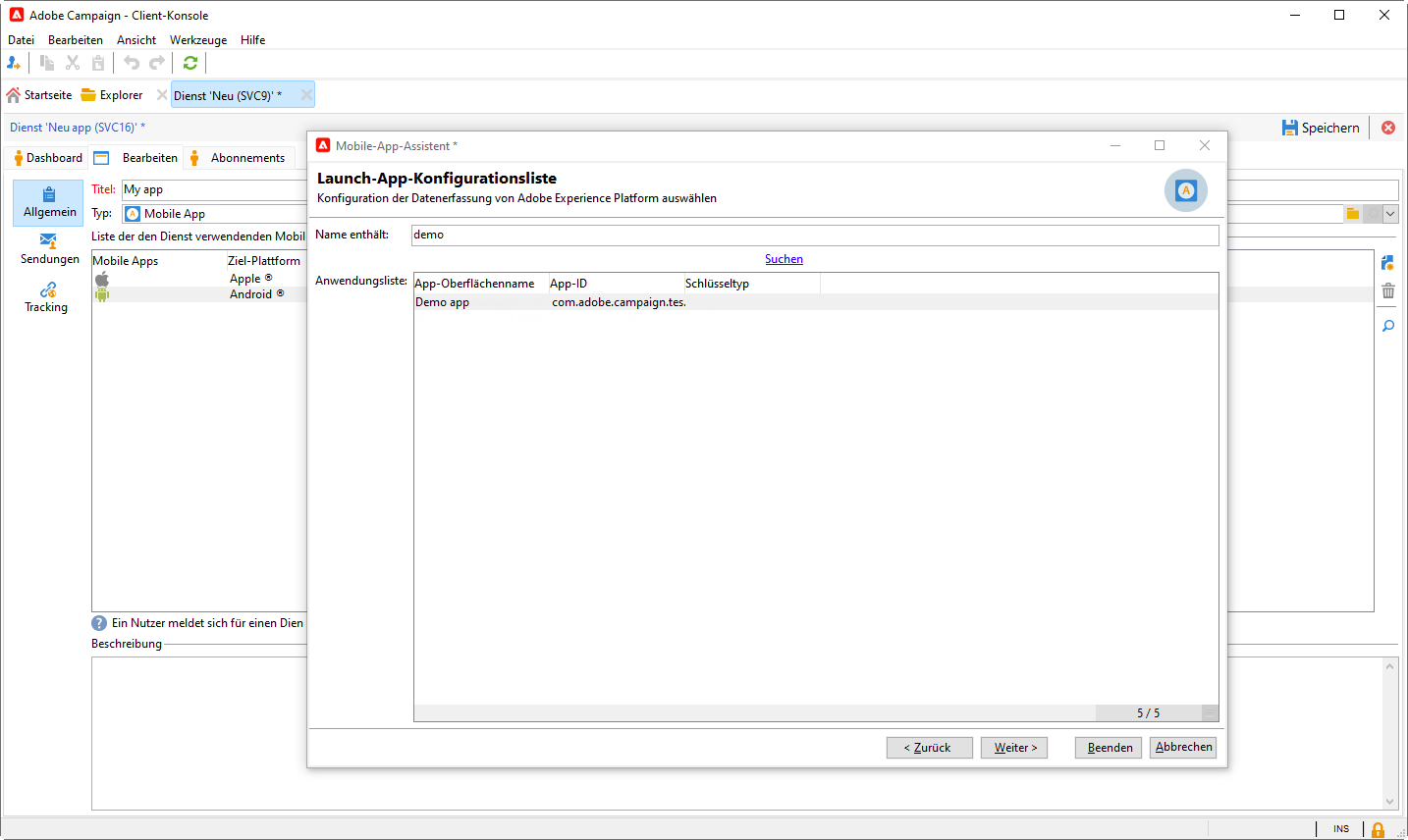Click the list configuration icon beside 5 / 5
This screenshot has height=840, width=1408.
tap(1210, 713)
